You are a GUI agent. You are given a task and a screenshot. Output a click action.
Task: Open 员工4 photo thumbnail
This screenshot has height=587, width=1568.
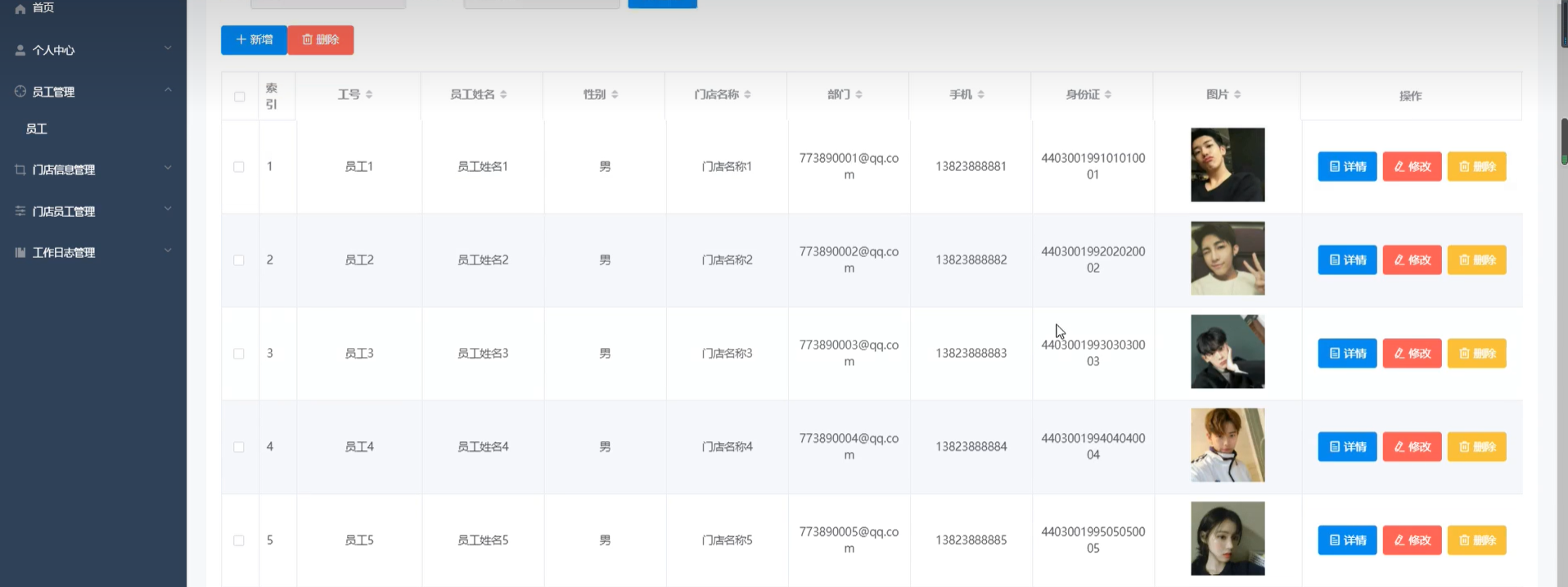tap(1228, 445)
